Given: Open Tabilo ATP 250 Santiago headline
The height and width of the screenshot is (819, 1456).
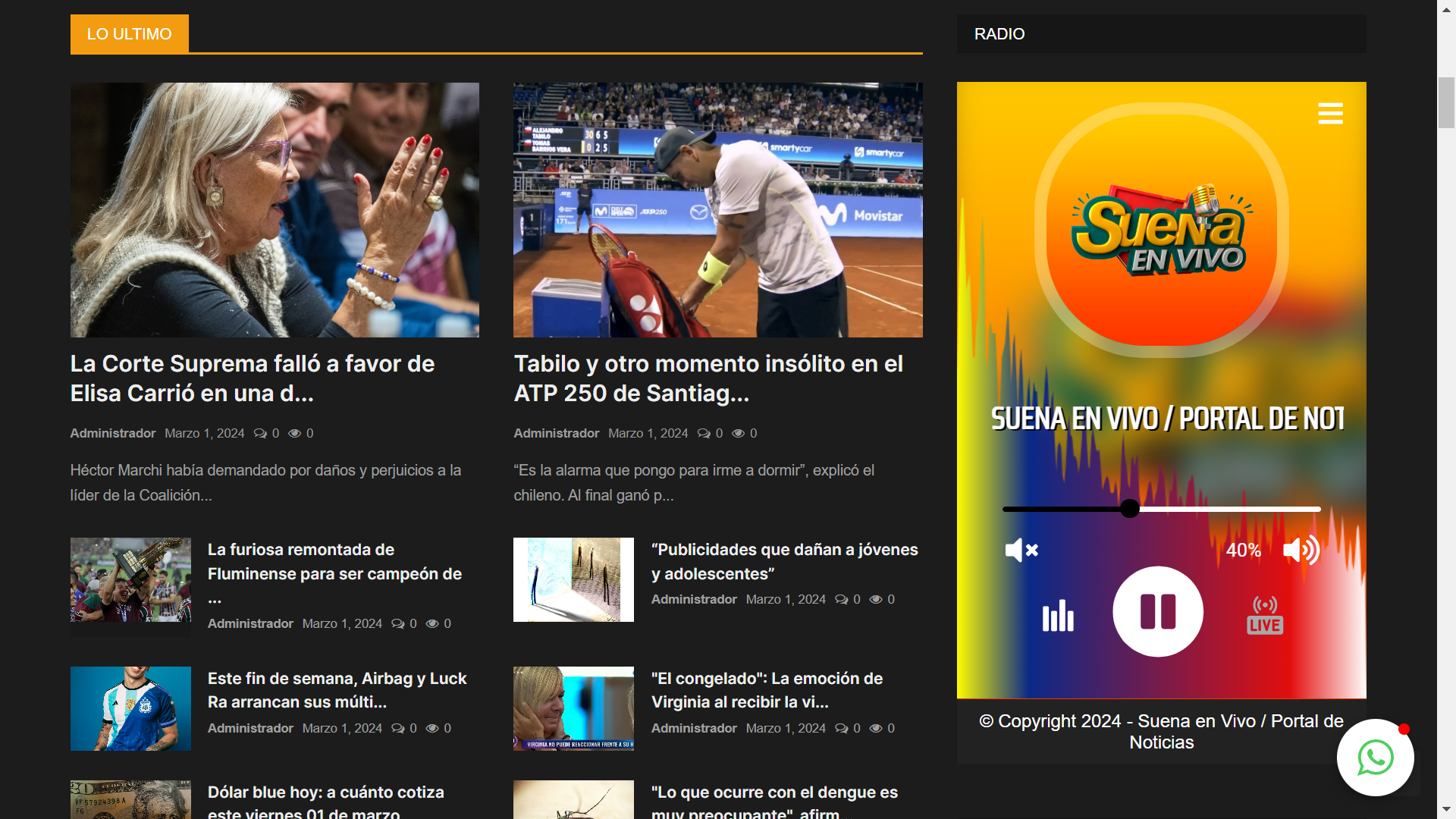Looking at the screenshot, I should click(x=708, y=378).
